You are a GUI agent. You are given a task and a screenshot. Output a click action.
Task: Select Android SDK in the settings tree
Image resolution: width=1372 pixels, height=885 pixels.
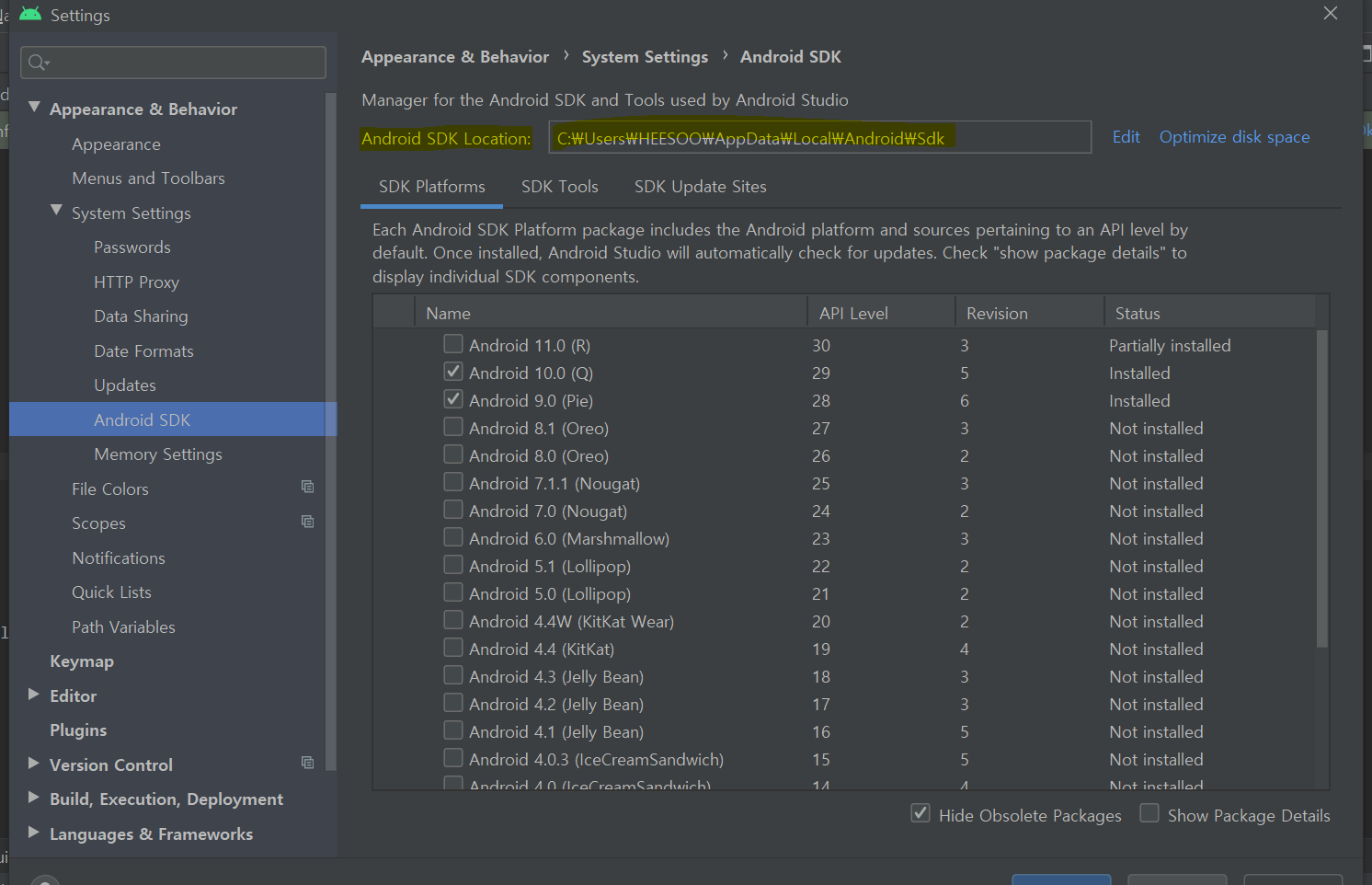[173, 420]
